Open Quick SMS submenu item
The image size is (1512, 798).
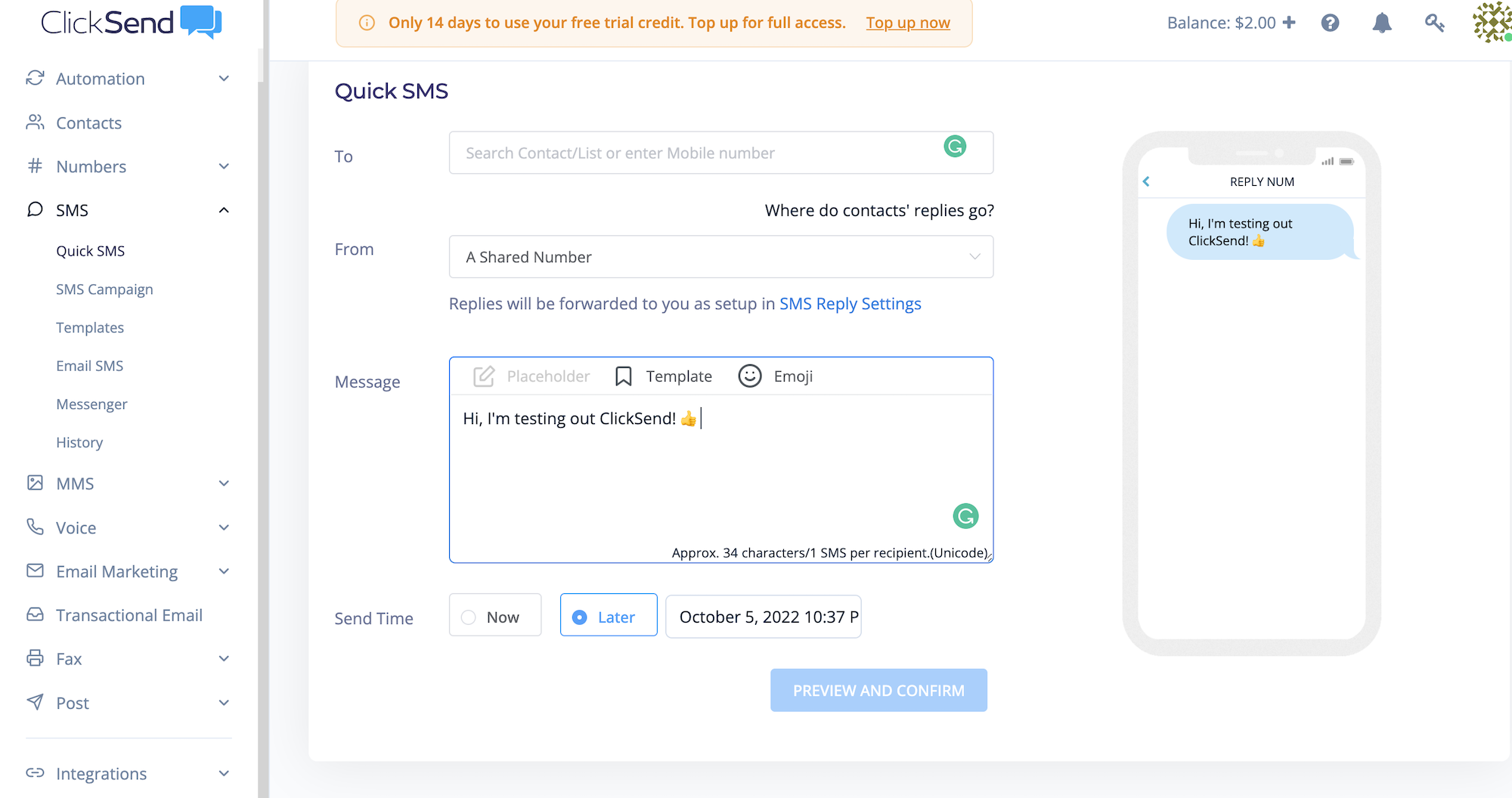[91, 251]
